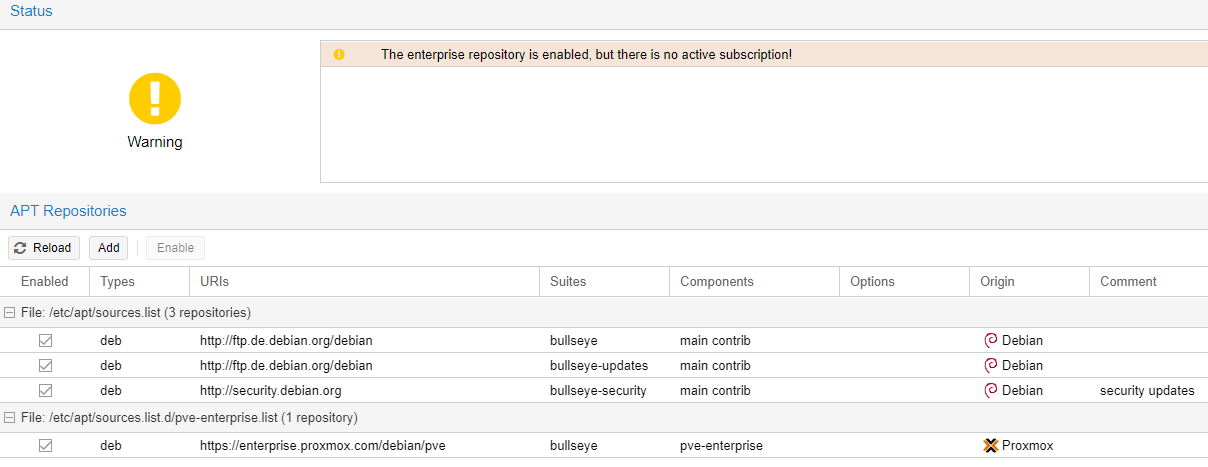Click the Debian logo in the bullseye-security row
This screenshot has height=467, width=1208.
pyautogui.click(x=991, y=391)
